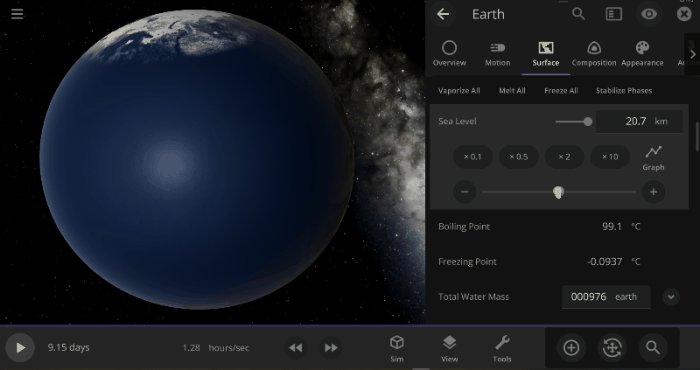Open the Sim menu

(396, 349)
